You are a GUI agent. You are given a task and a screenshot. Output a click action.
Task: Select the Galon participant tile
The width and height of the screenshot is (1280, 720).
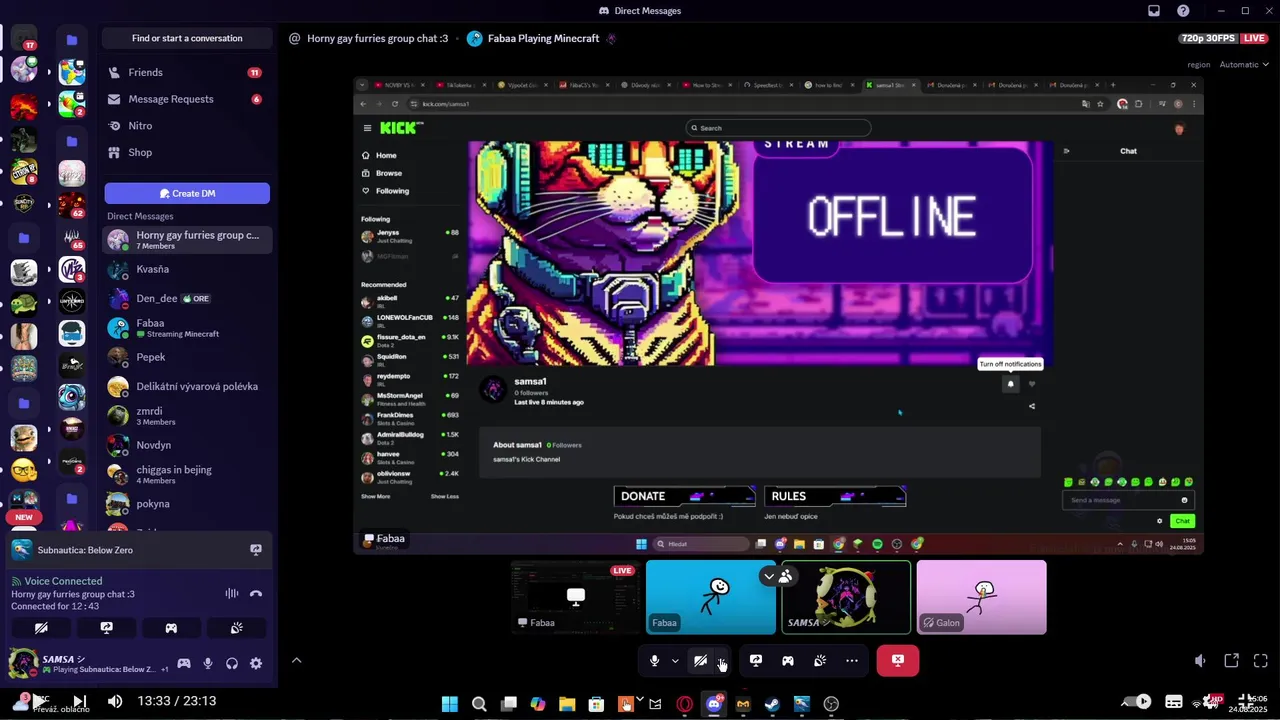(x=981, y=597)
